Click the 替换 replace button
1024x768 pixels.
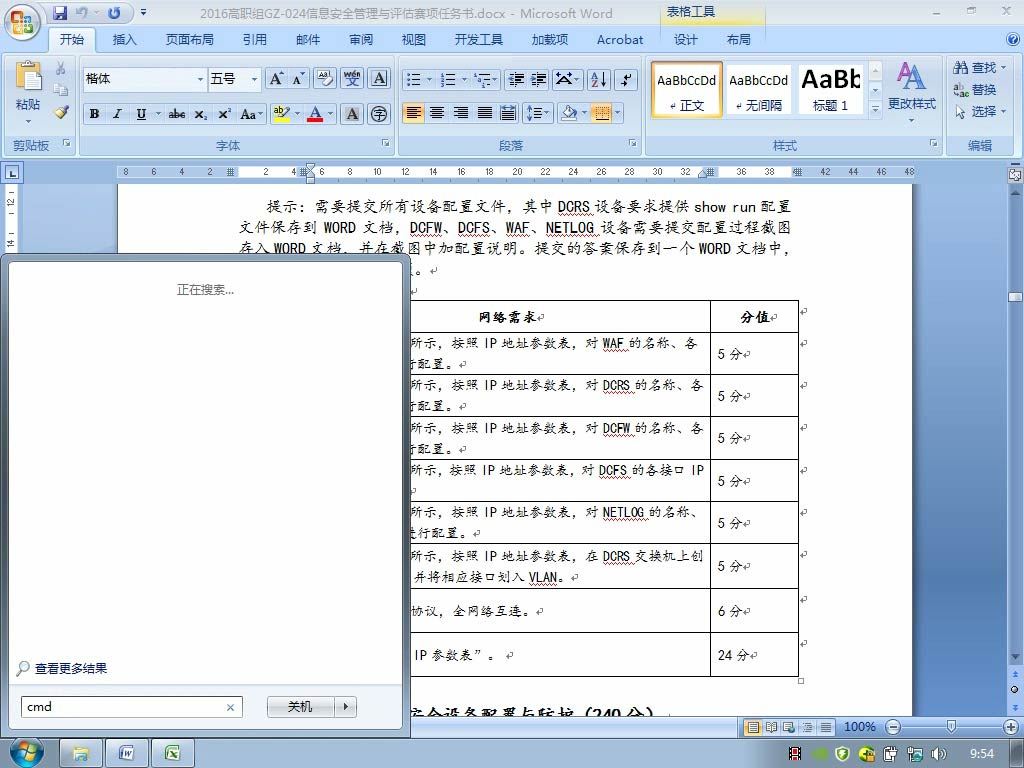(974, 89)
